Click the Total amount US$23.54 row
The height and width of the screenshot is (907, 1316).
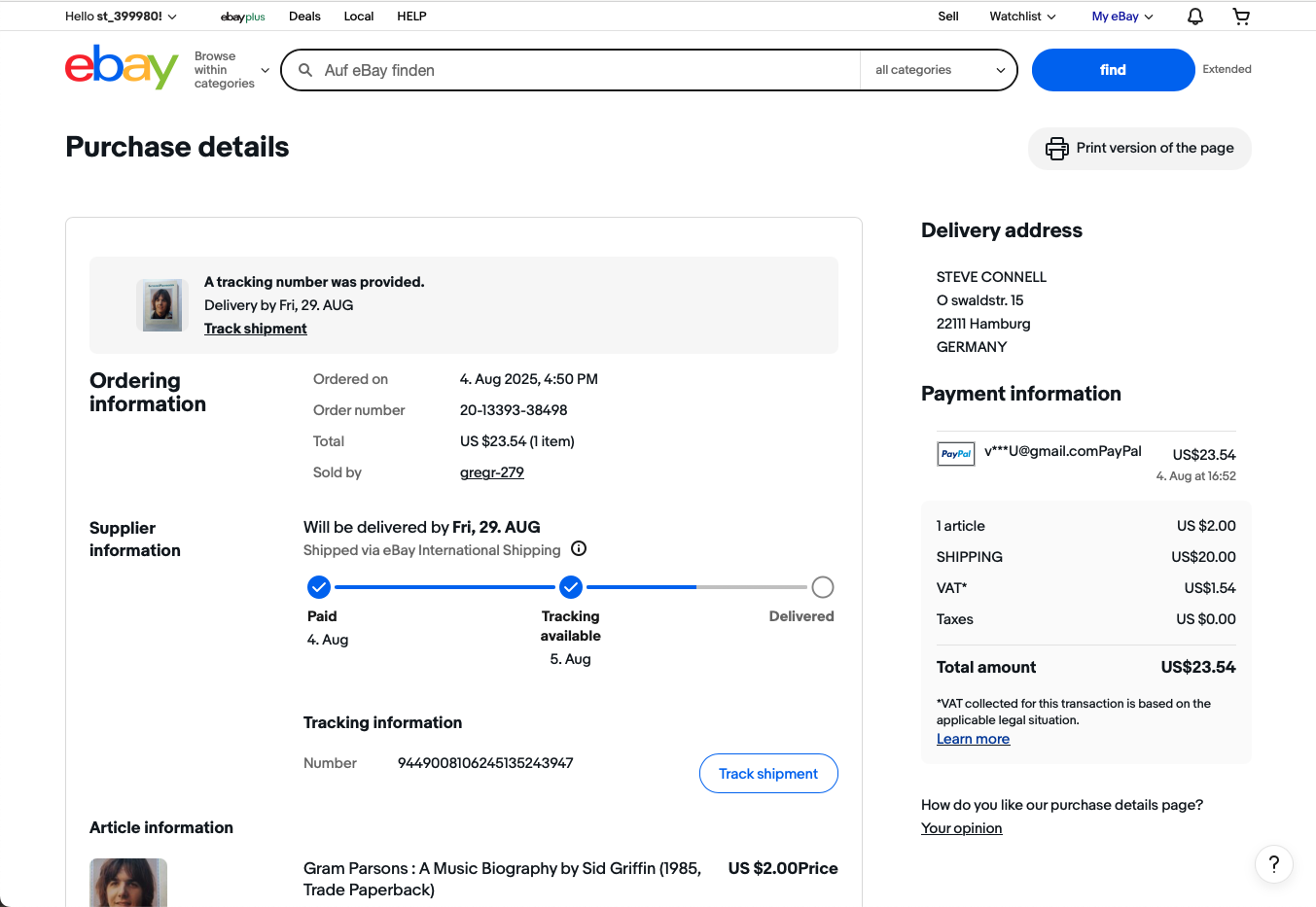tap(1085, 667)
